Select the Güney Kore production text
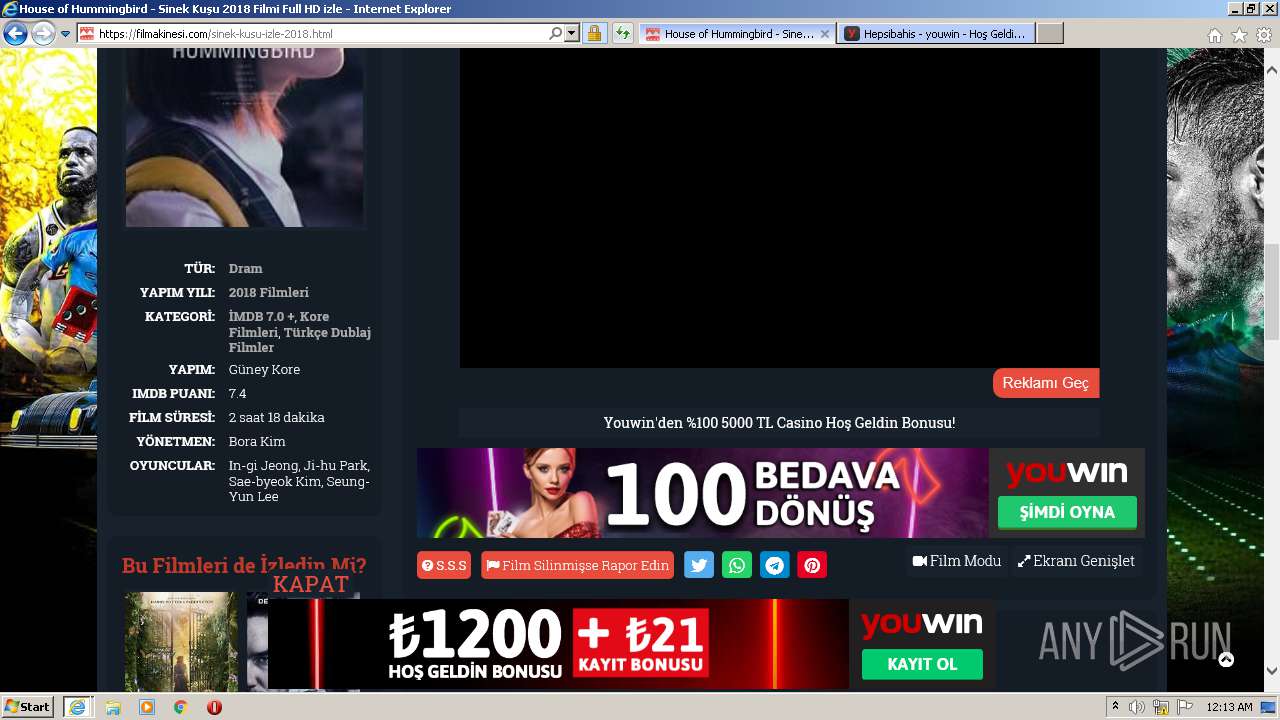Image resolution: width=1280 pixels, height=720 pixels. pos(264,369)
